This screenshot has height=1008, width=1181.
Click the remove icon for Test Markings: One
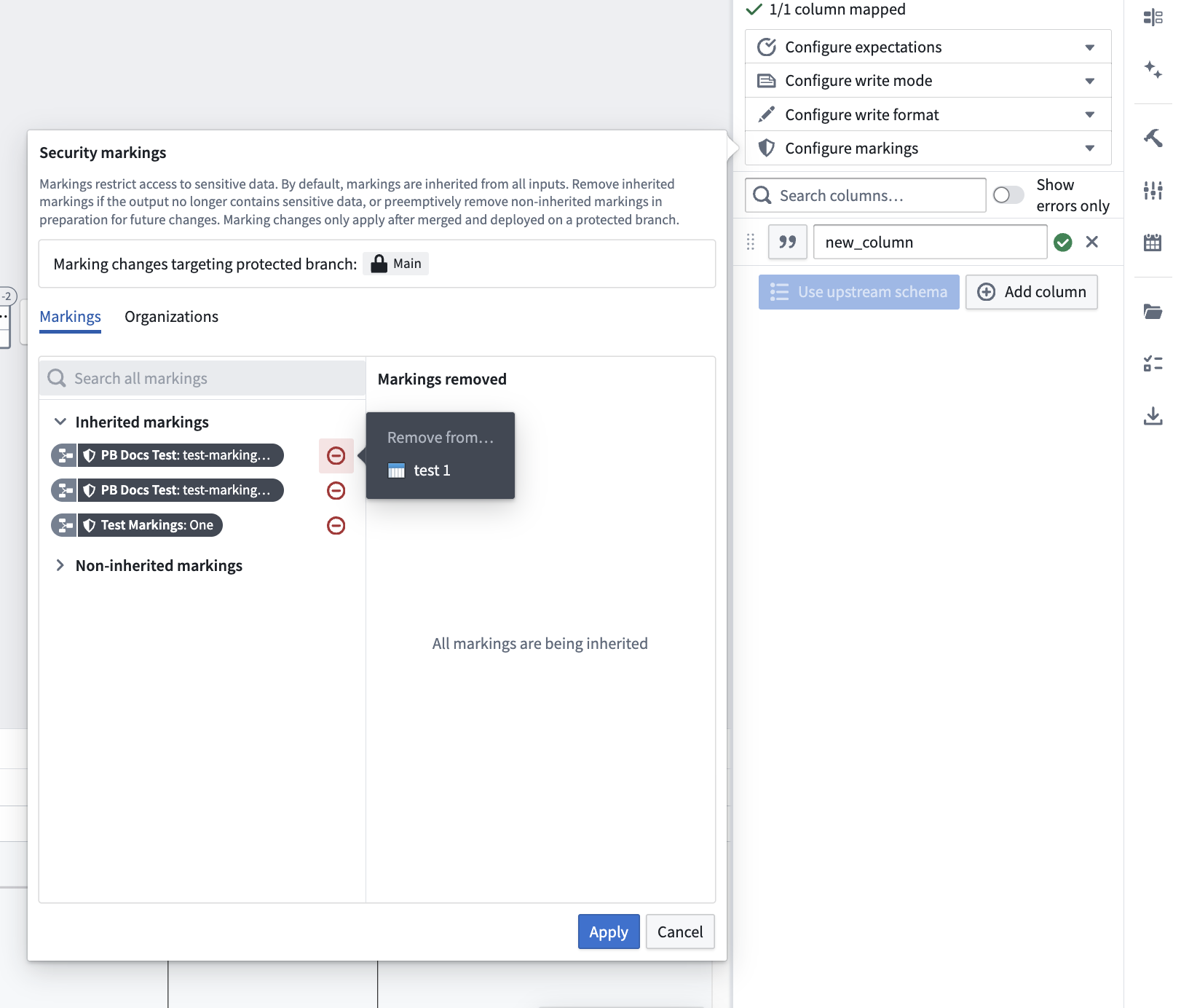(x=336, y=525)
